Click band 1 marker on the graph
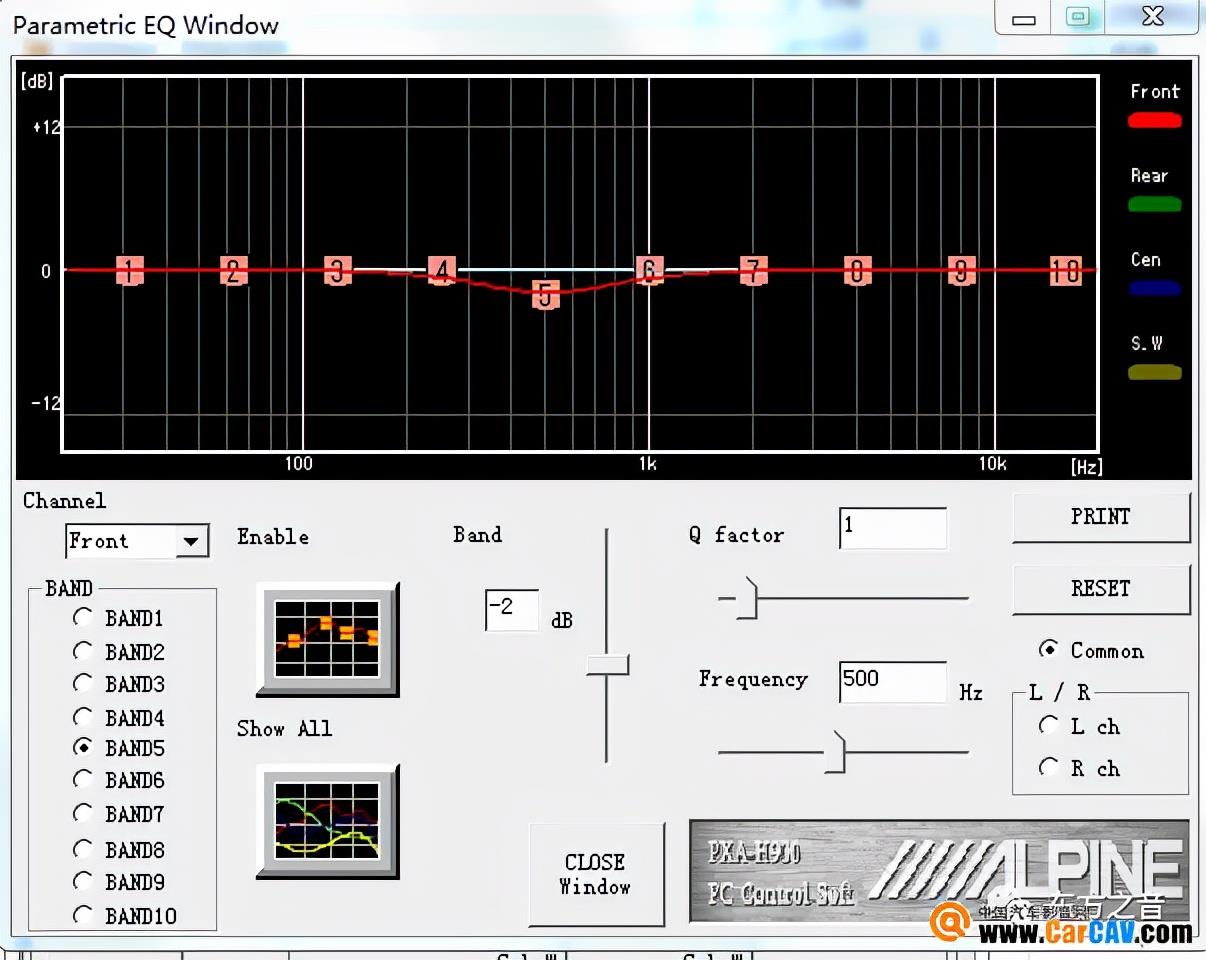The image size is (1206, 960). [129, 270]
